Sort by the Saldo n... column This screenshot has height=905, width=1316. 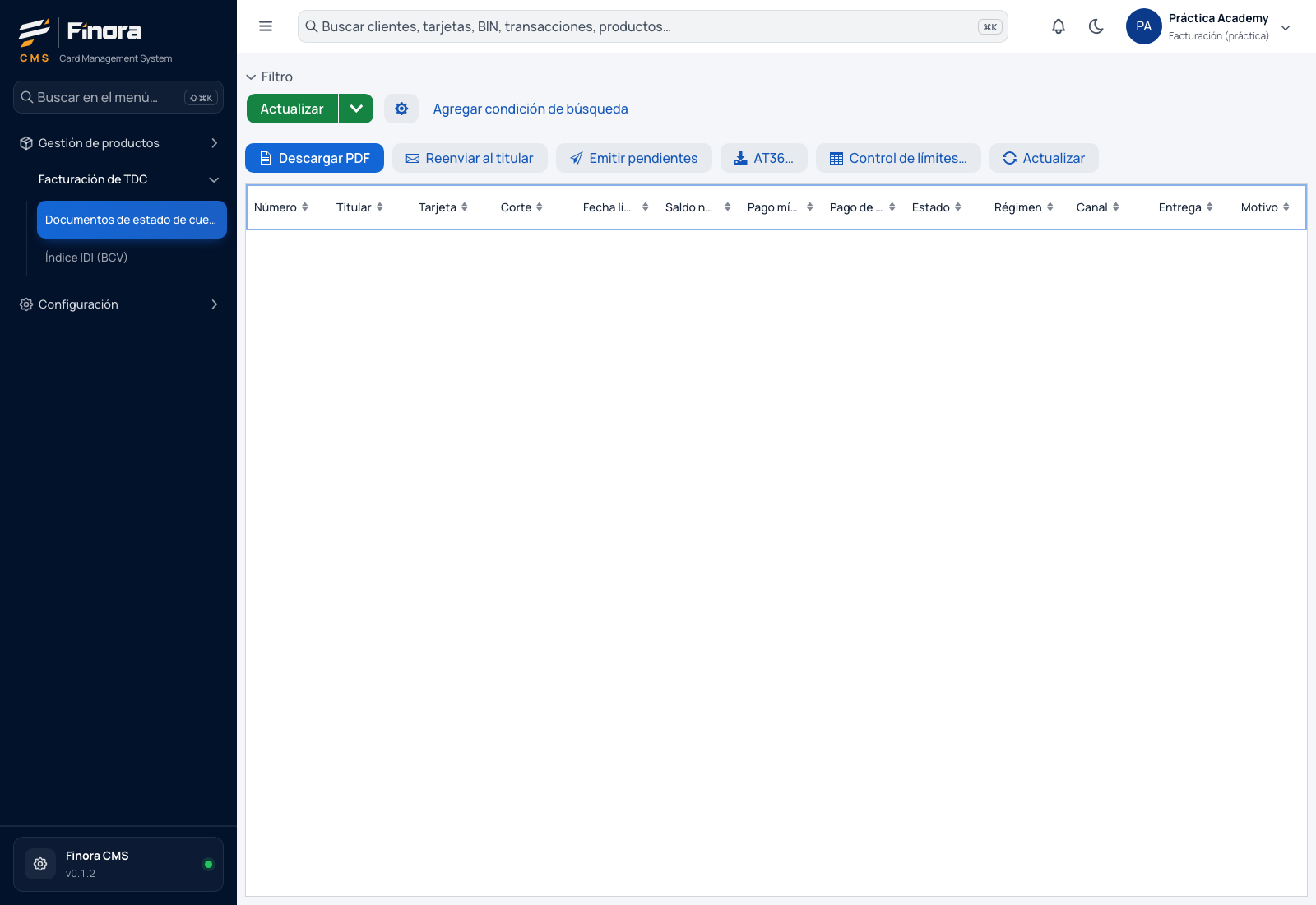click(698, 207)
